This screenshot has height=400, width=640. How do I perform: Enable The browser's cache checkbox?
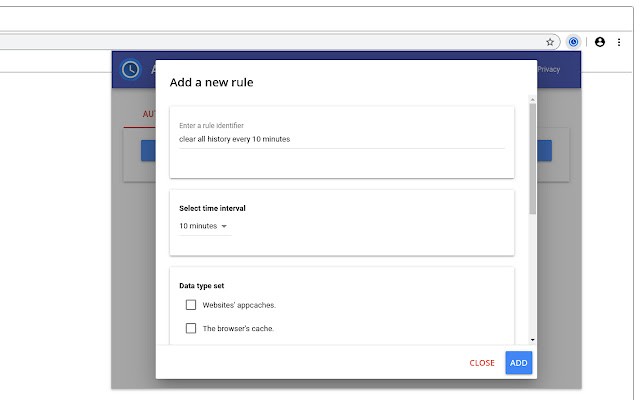point(191,328)
